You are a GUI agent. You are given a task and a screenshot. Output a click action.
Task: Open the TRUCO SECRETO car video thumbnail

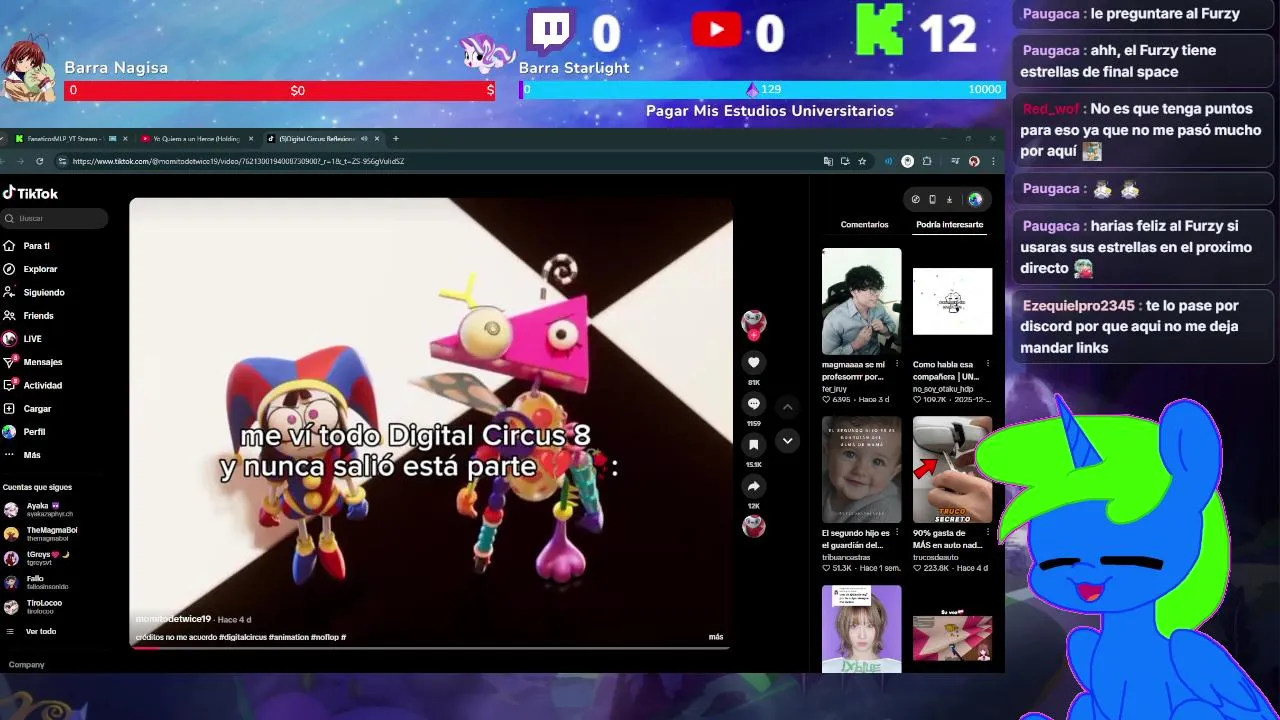point(952,470)
